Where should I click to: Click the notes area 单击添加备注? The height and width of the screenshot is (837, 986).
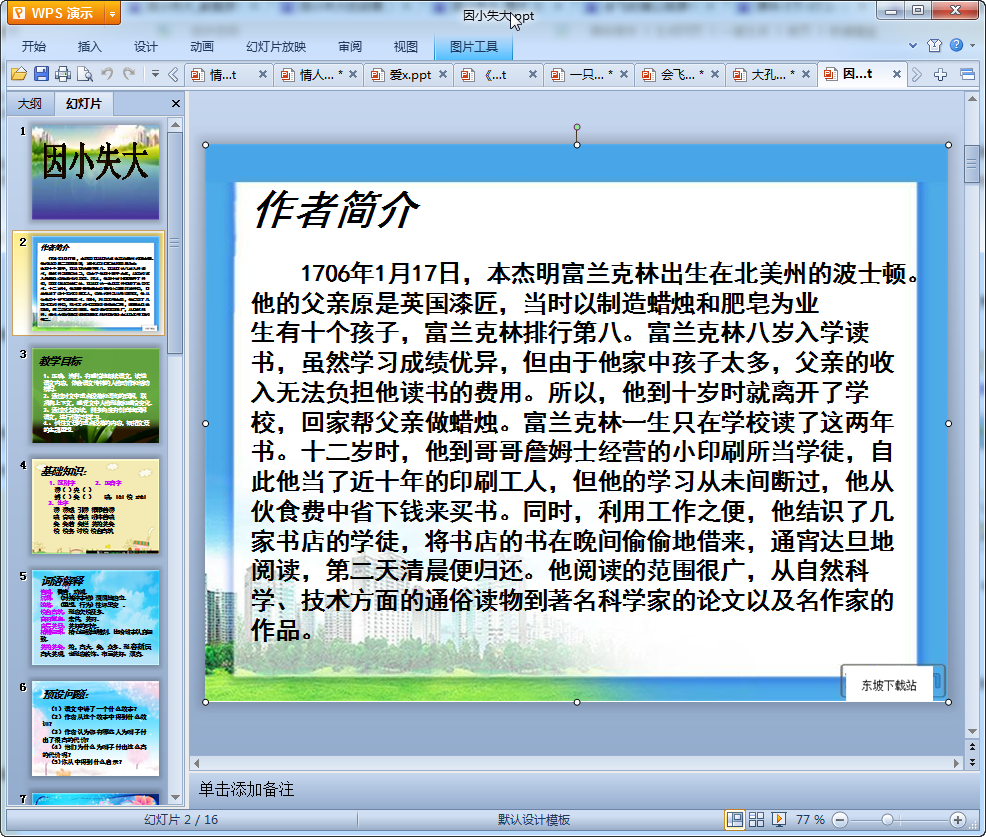[x=246, y=789]
